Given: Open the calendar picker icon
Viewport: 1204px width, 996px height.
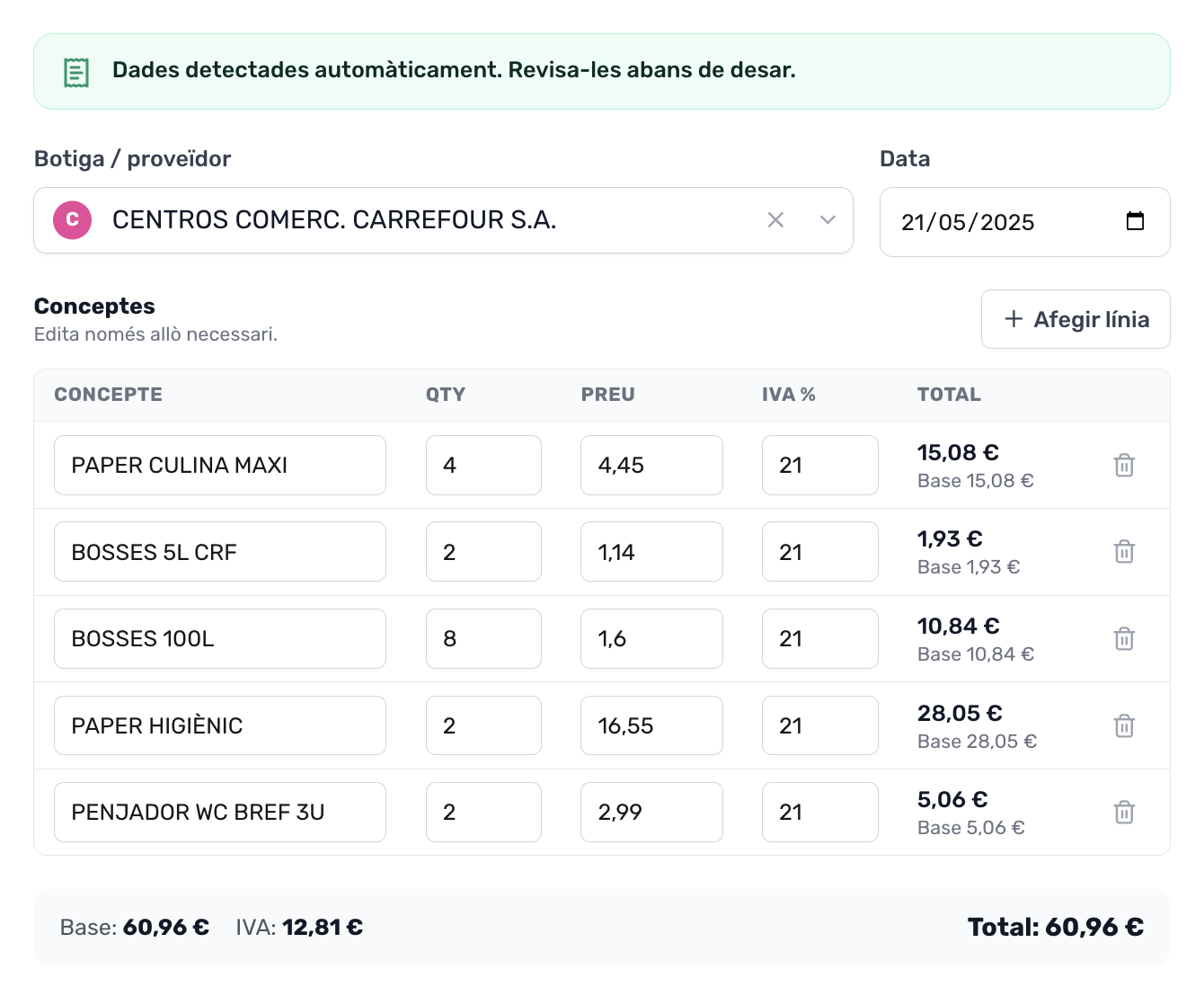Looking at the screenshot, I should point(1135,221).
